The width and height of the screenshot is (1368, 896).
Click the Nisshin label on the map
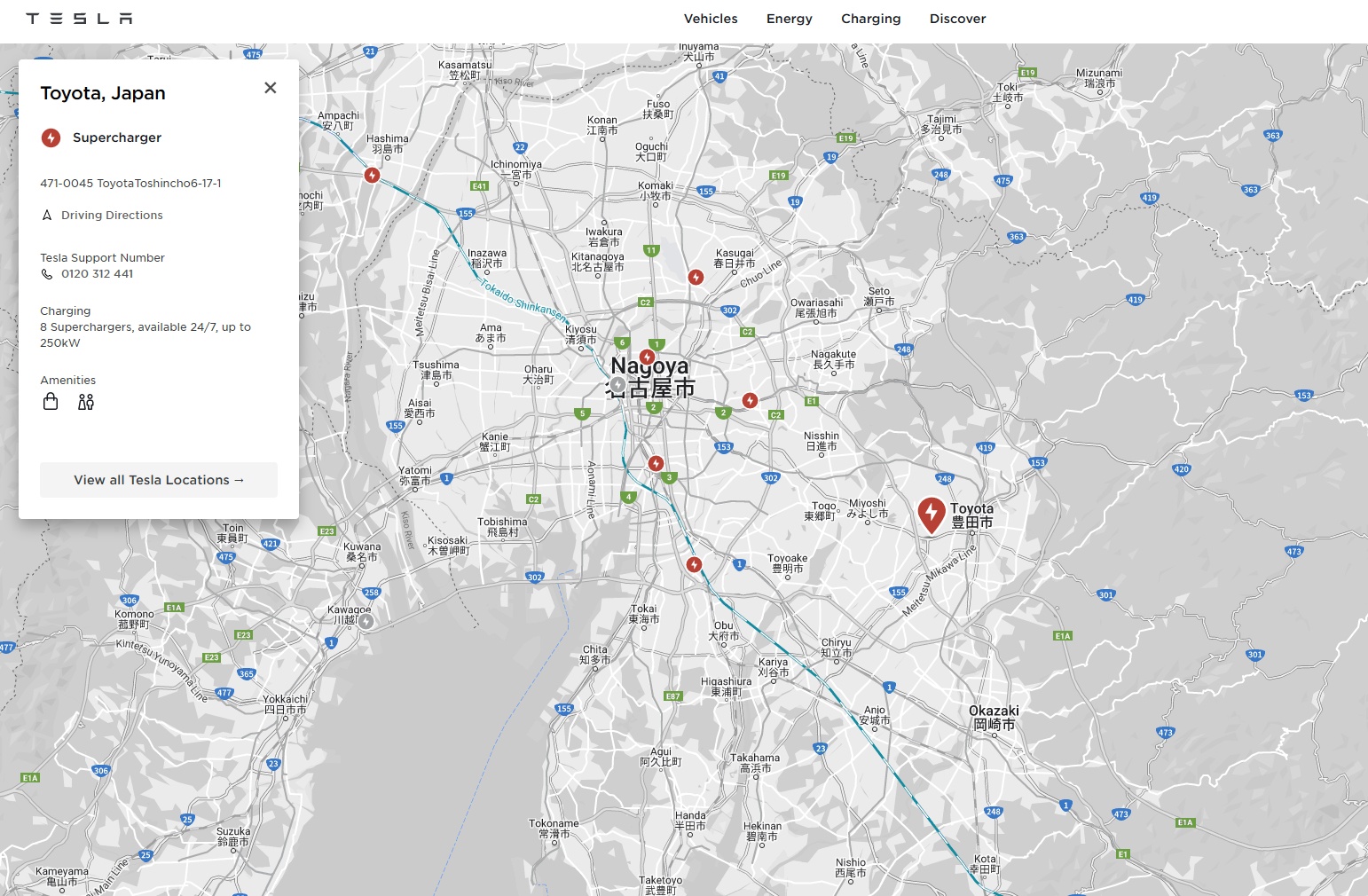tap(822, 441)
